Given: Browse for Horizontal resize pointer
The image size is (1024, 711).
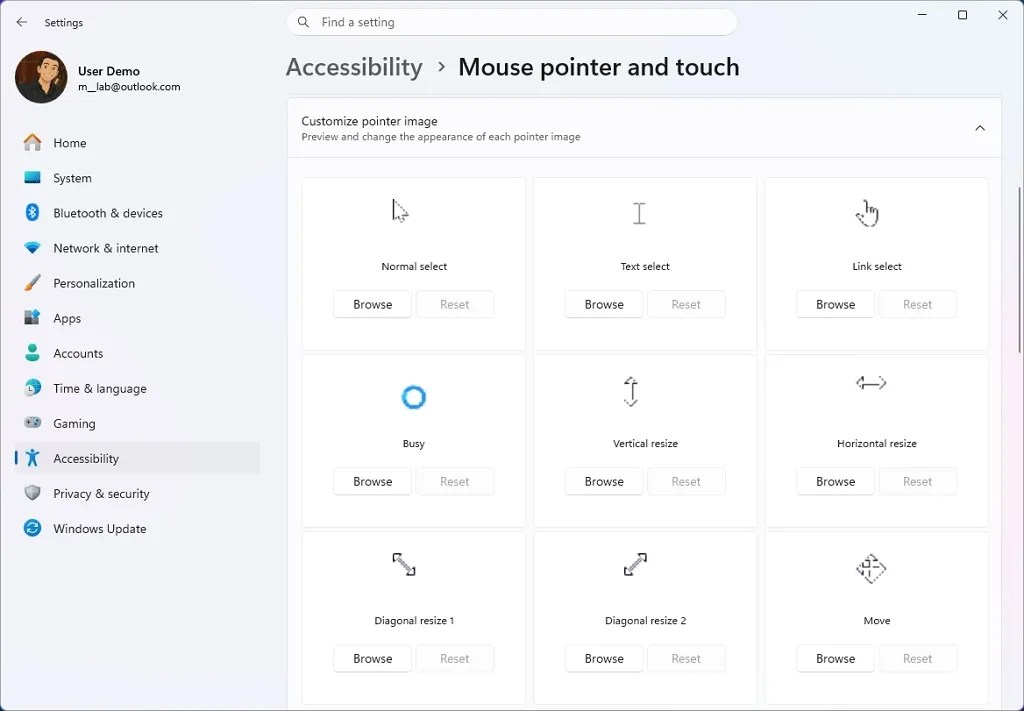Looking at the screenshot, I should coord(835,481).
